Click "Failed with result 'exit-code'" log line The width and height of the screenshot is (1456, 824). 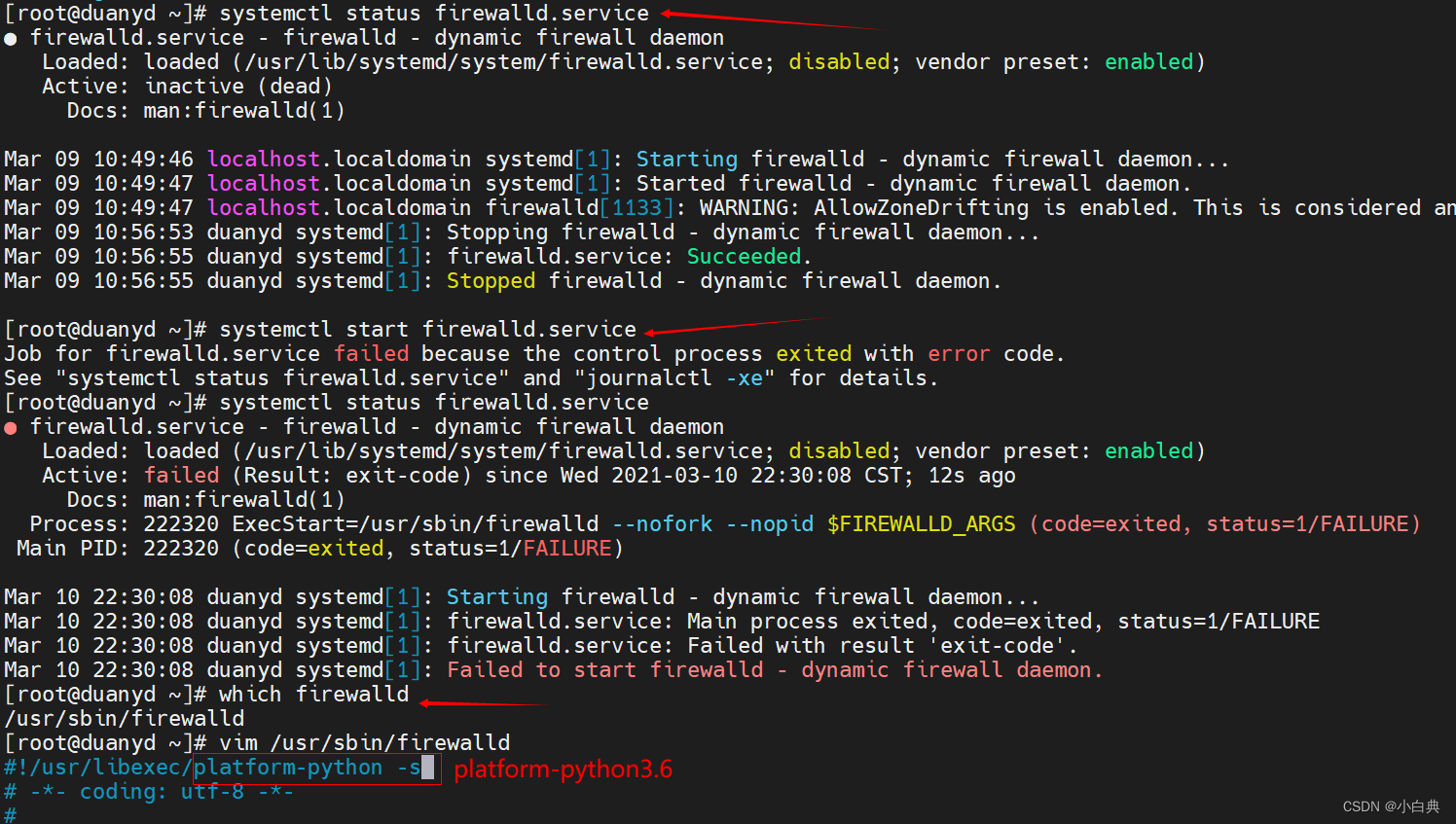tap(882, 646)
